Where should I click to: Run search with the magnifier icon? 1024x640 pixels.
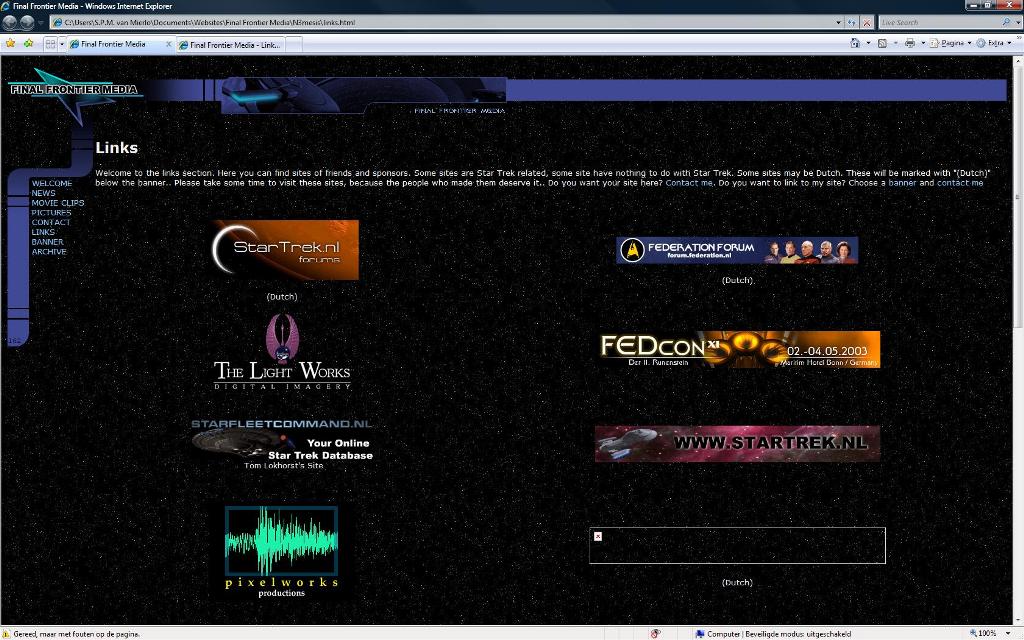pos(1006,22)
